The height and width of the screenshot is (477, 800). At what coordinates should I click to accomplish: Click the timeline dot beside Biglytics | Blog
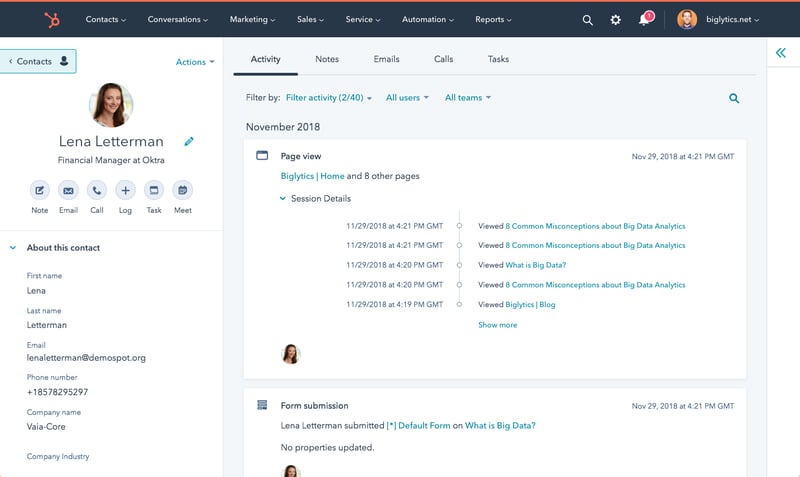coord(459,305)
